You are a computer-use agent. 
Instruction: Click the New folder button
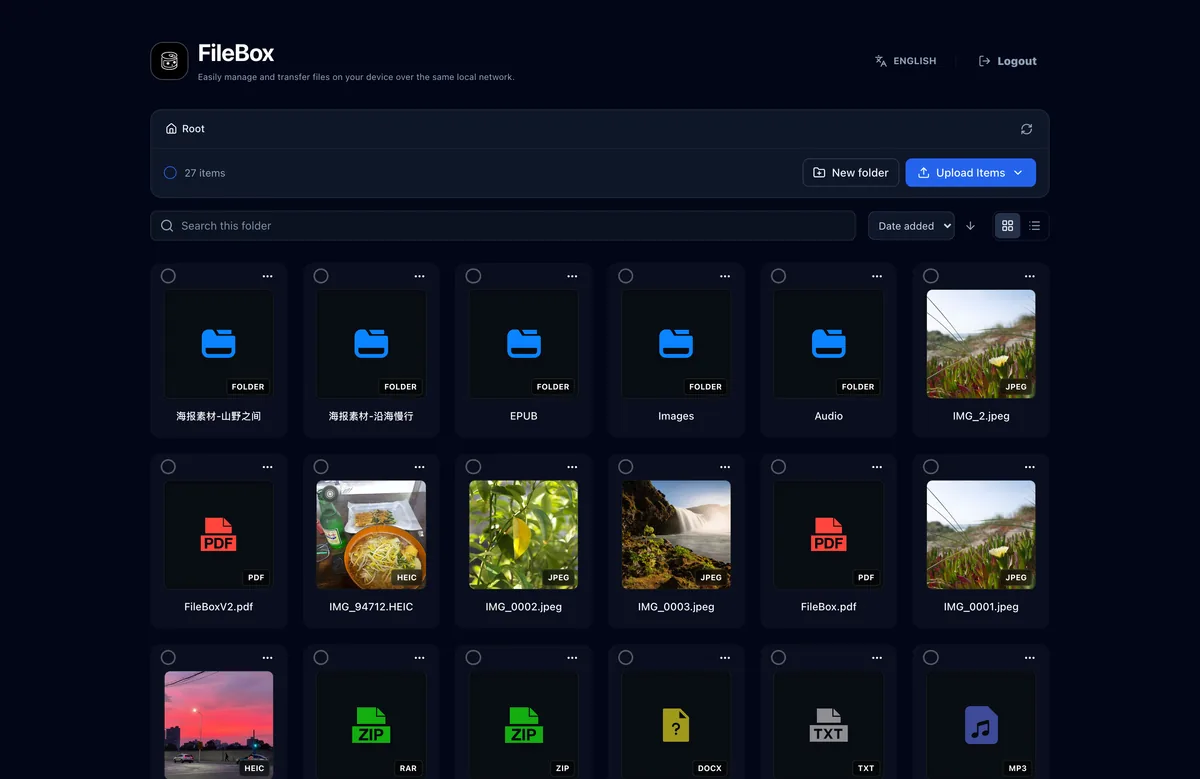(x=851, y=173)
